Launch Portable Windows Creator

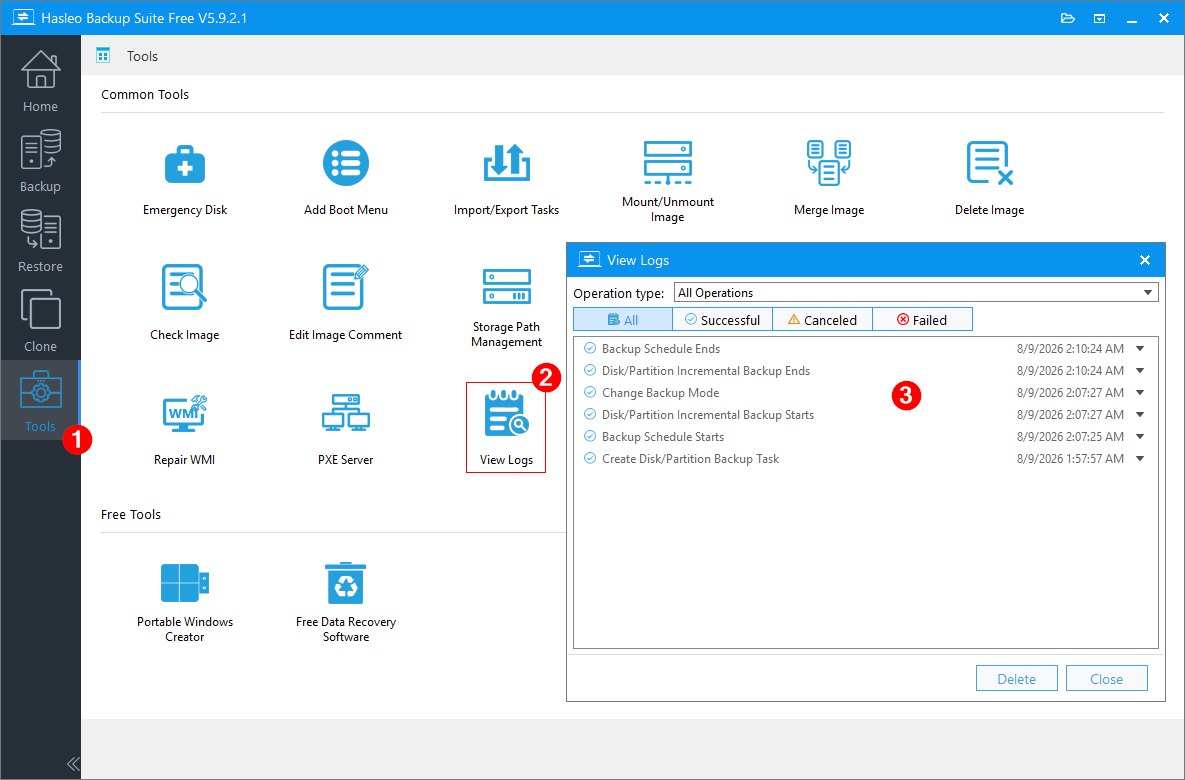click(x=184, y=602)
